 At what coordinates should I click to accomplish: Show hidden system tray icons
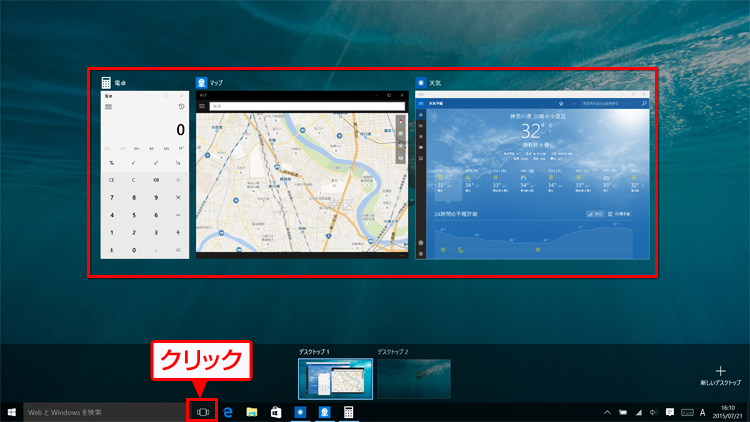(606, 412)
